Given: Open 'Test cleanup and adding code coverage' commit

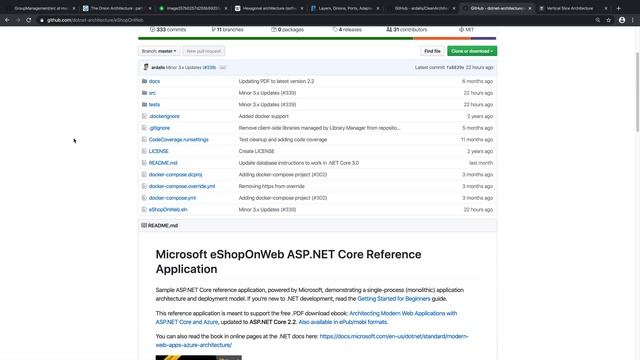Looking at the screenshot, I should (283, 140).
